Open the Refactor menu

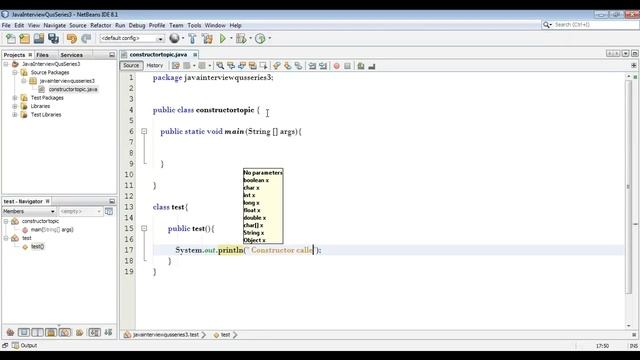point(101,25)
